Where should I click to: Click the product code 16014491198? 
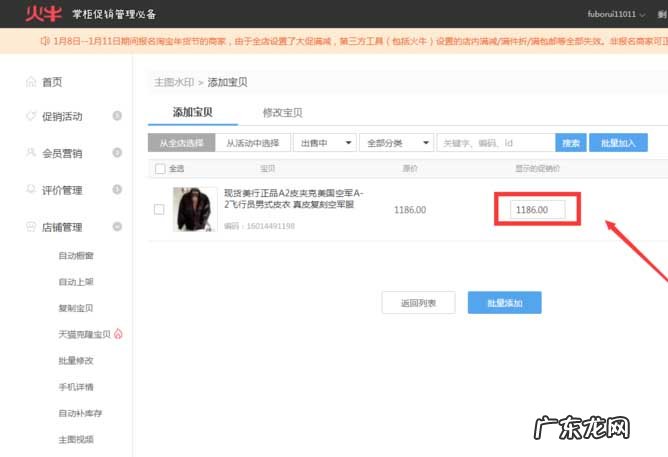(x=271, y=226)
